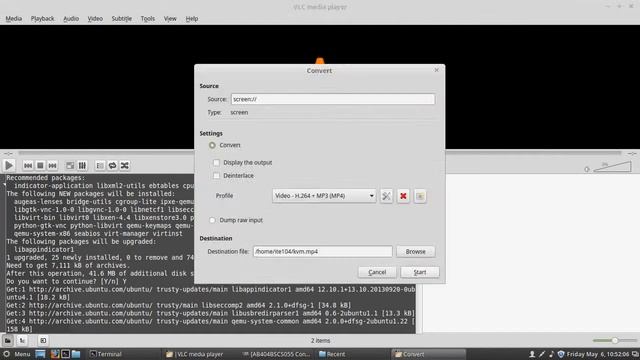Open the Media menu
640x360 pixels.
coord(13,18)
